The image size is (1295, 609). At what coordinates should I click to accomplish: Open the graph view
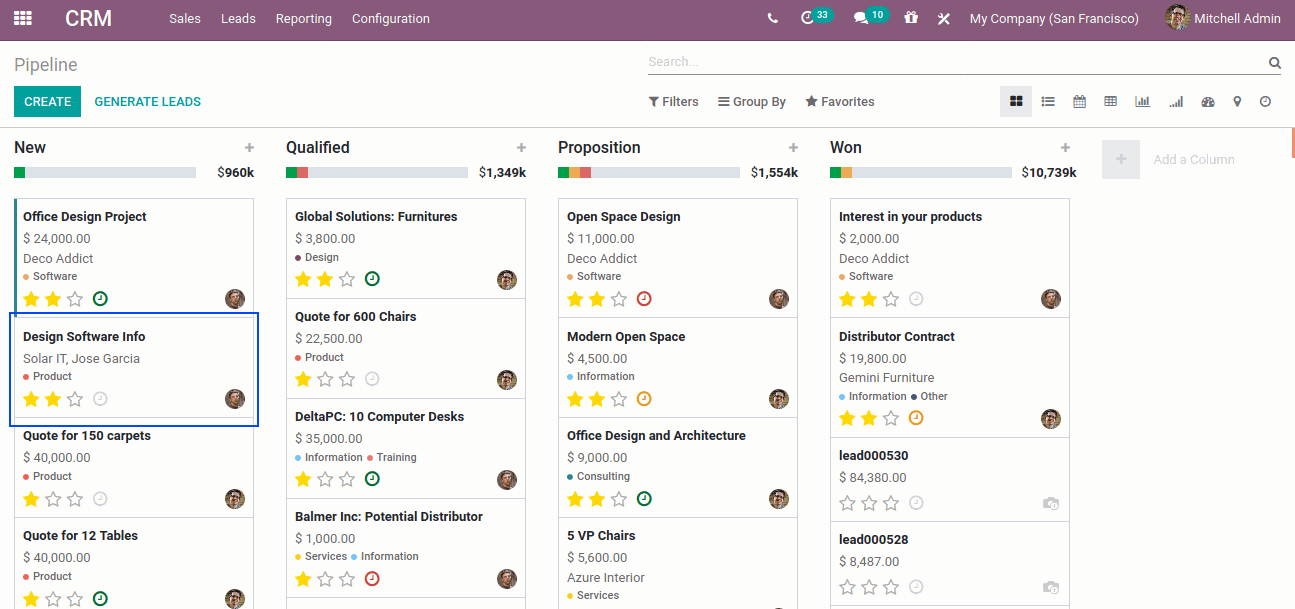1142,101
